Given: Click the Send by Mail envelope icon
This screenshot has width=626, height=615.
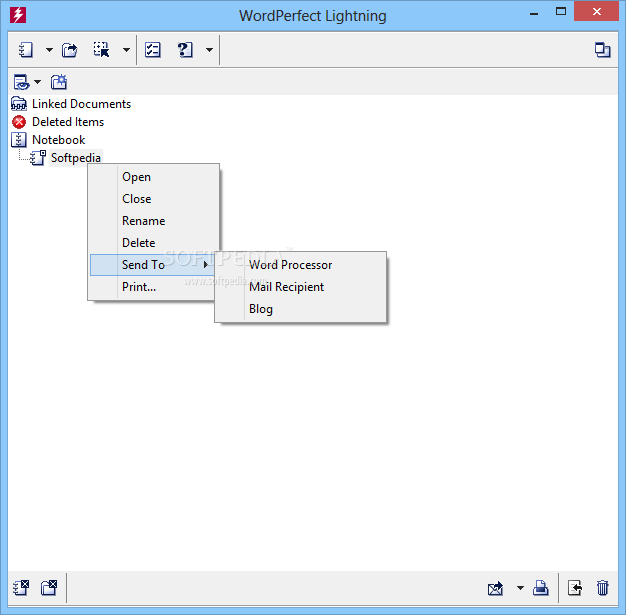Looking at the screenshot, I should [495, 588].
